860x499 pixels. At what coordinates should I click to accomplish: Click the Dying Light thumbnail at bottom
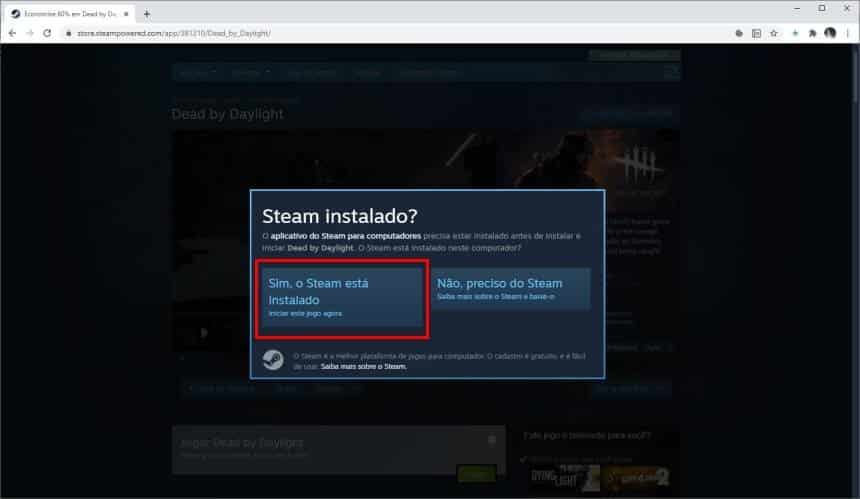(x=564, y=477)
